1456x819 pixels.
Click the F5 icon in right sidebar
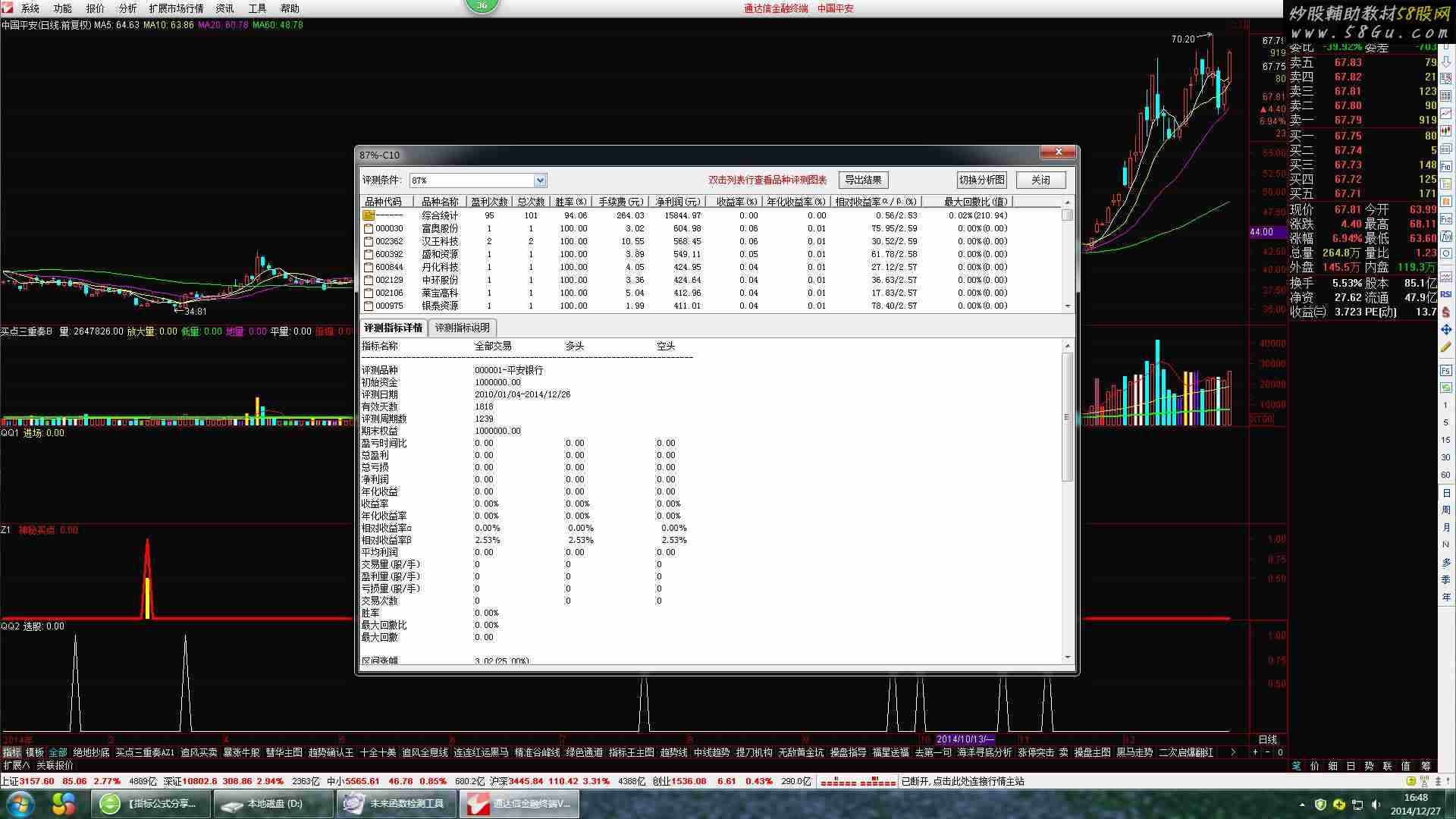coord(1446,372)
